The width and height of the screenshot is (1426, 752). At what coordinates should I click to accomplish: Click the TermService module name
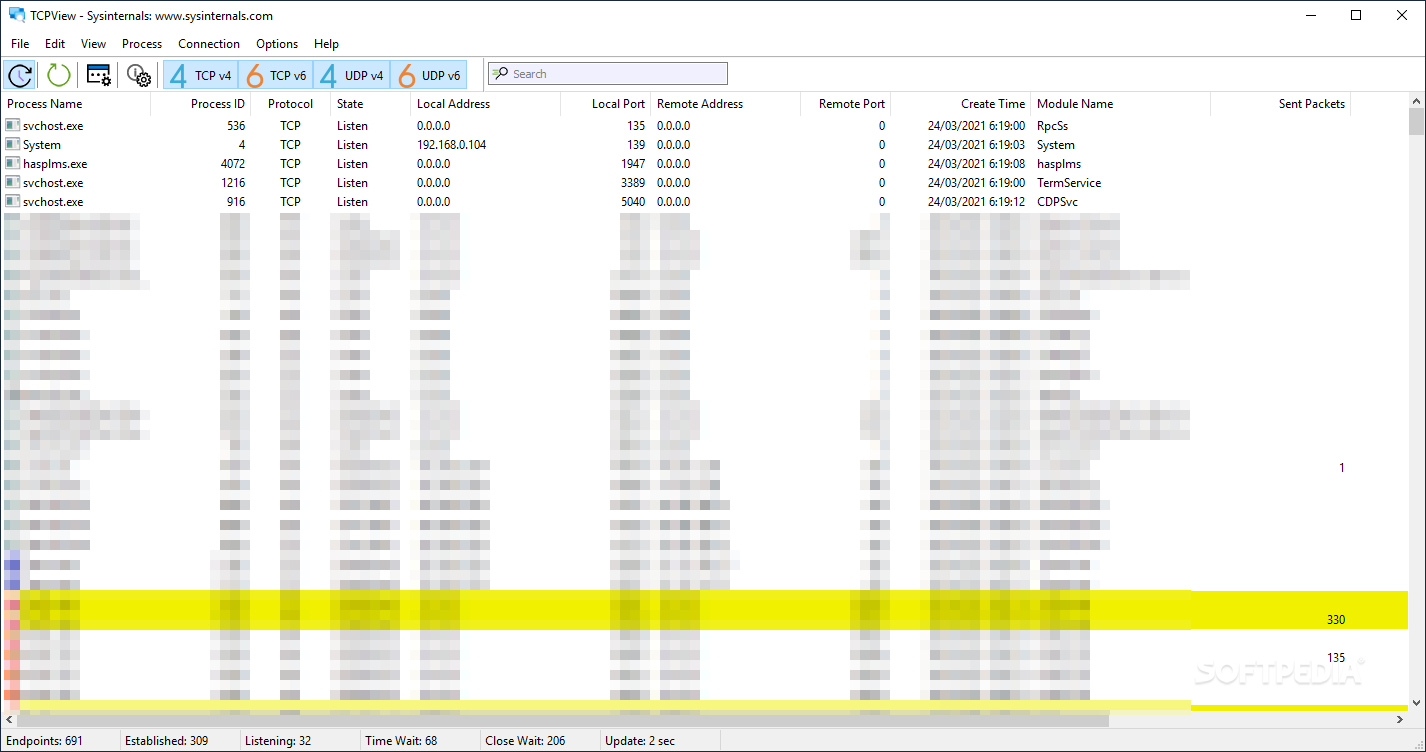click(1069, 183)
